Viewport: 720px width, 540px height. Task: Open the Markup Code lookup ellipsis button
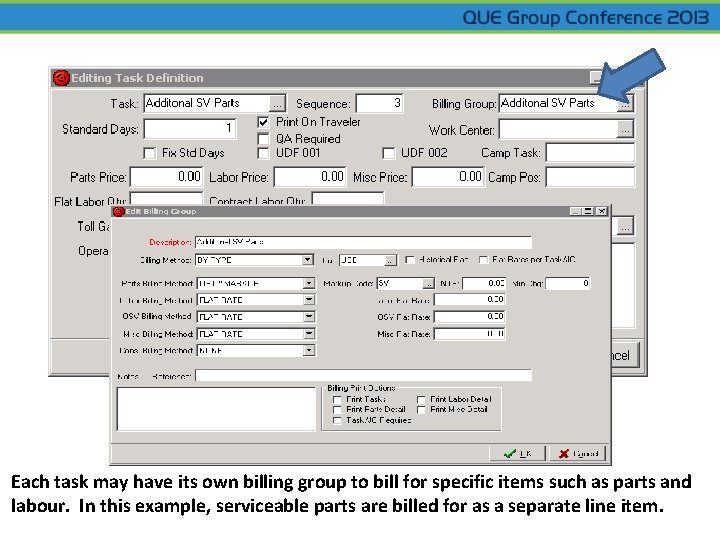pyautogui.click(x=428, y=283)
